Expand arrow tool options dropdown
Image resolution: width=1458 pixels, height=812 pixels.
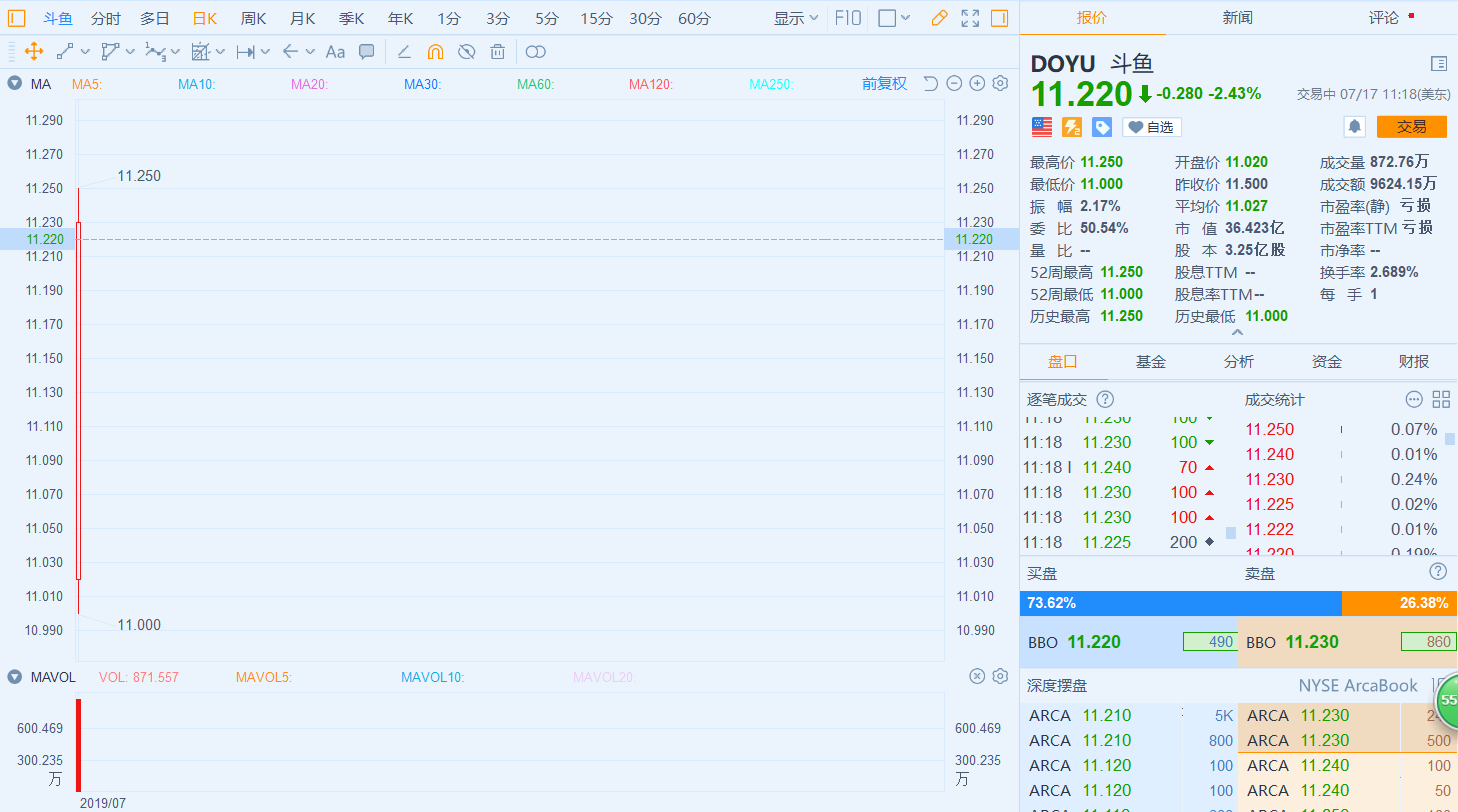[x=310, y=52]
